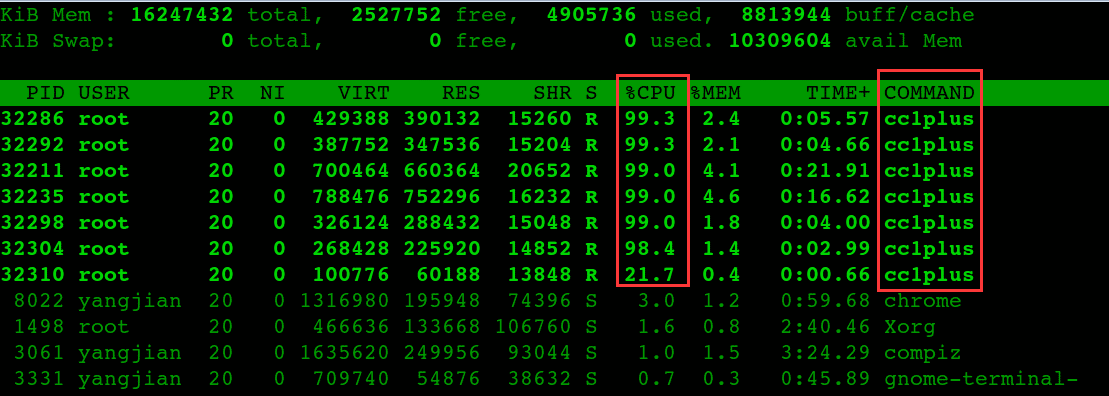Click the 1635620 VIRT value

(x=344, y=353)
